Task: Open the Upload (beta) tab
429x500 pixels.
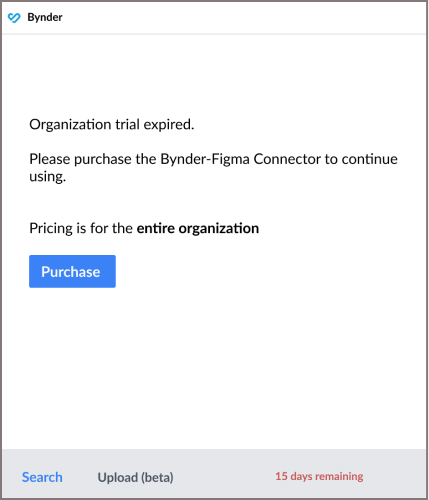Action: click(135, 477)
